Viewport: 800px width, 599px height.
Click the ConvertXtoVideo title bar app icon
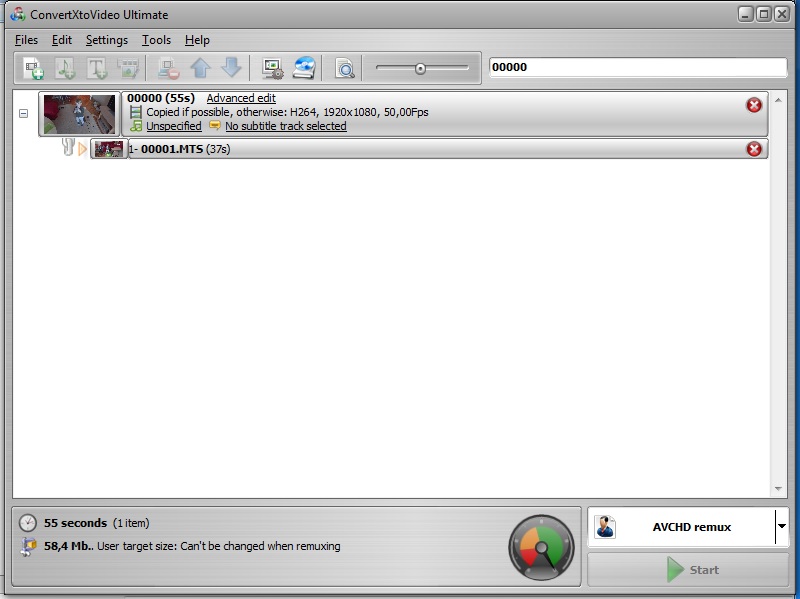(x=18, y=14)
